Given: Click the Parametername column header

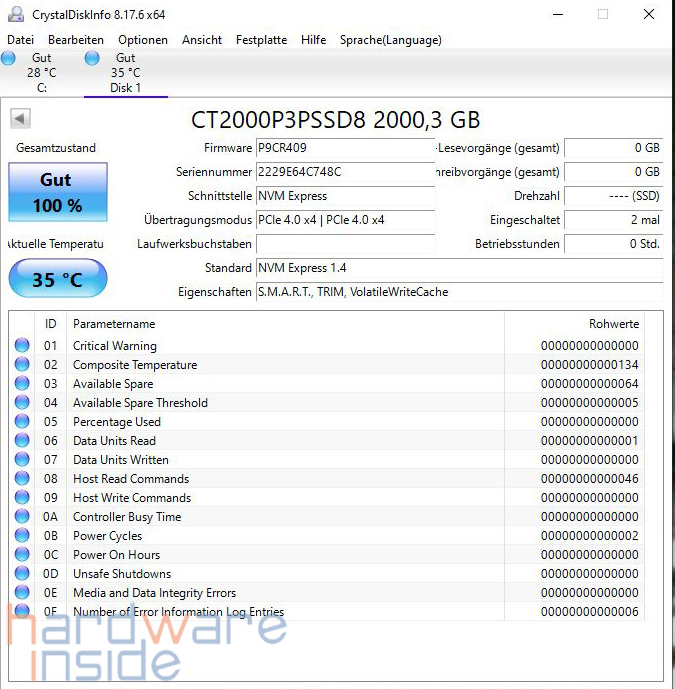Looking at the screenshot, I should coord(285,324).
